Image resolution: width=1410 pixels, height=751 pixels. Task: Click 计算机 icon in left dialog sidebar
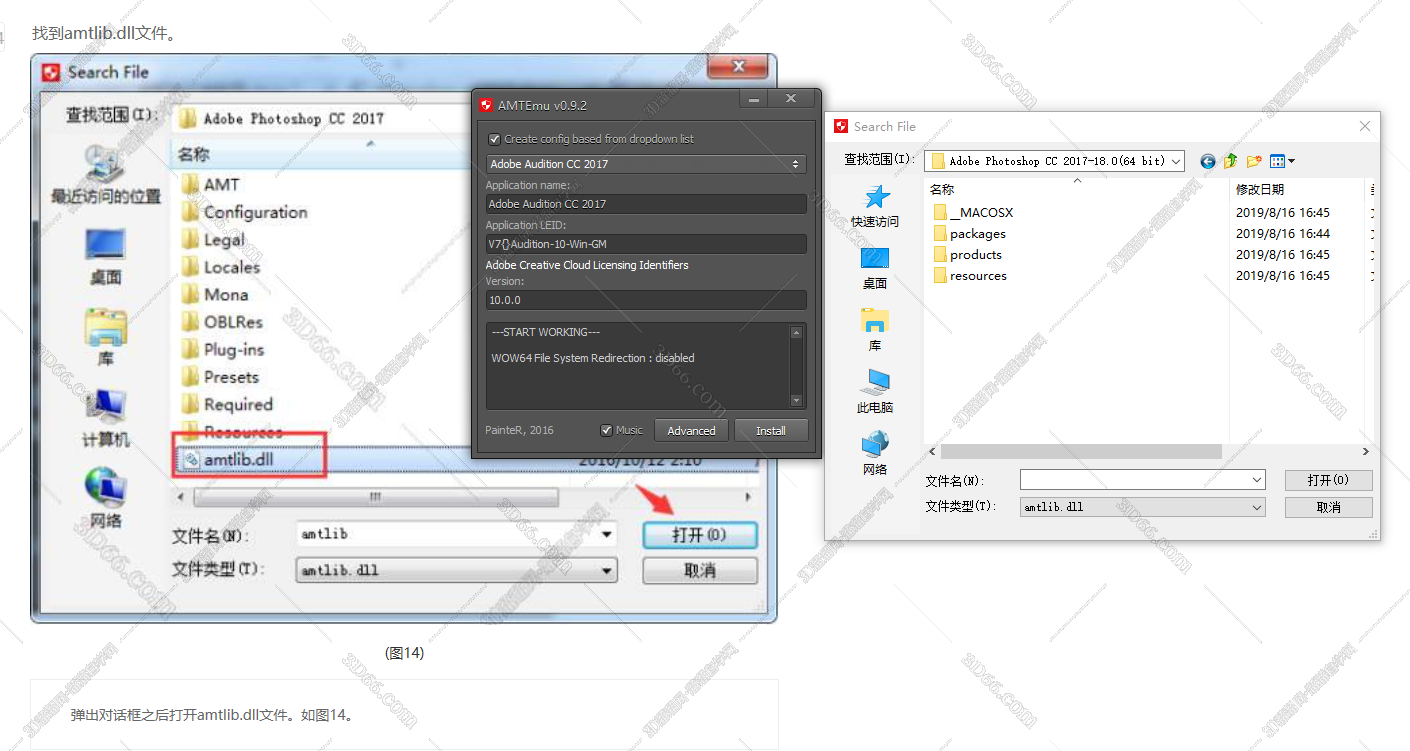(105, 407)
